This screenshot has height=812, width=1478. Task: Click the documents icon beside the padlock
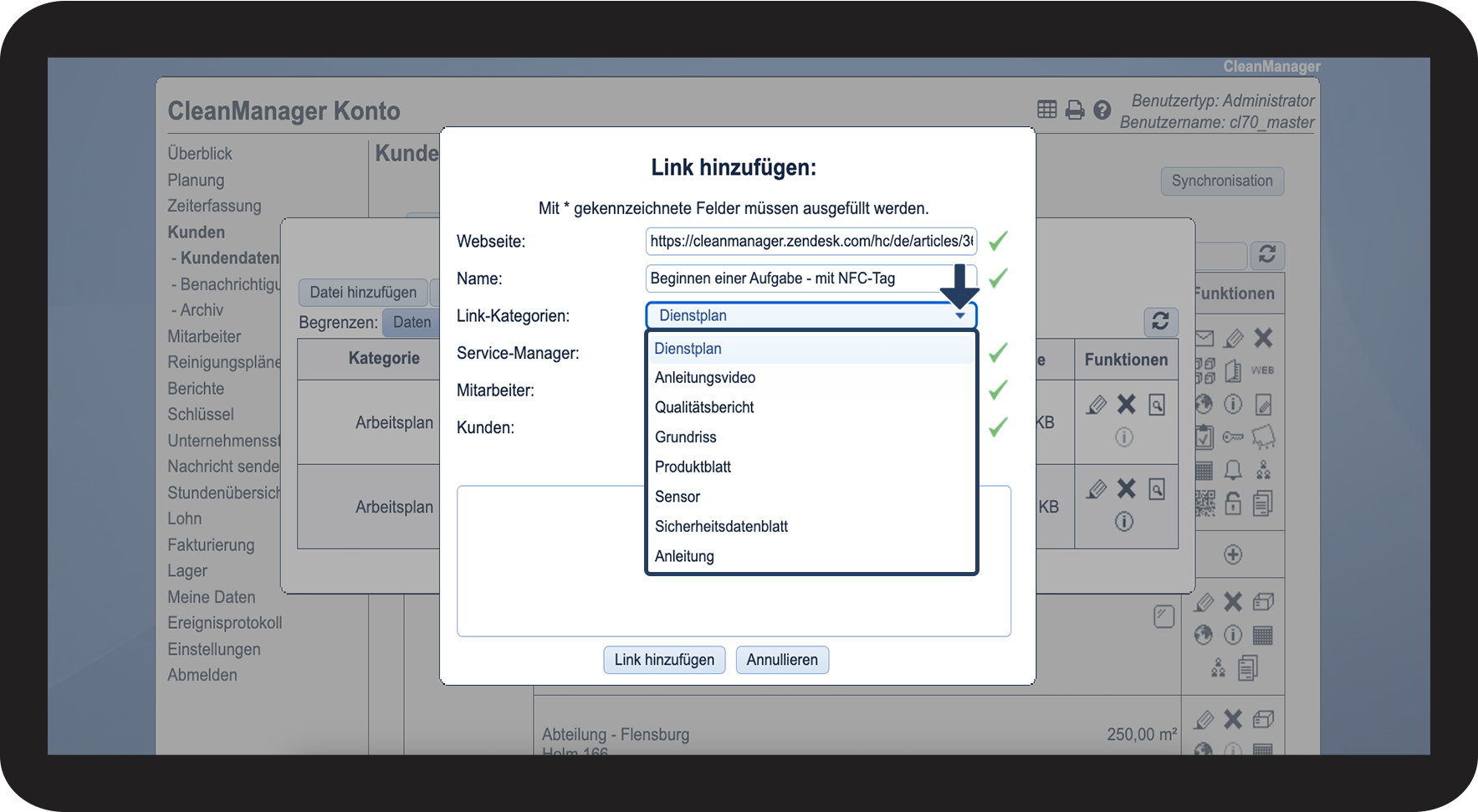(x=1263, y=503)
